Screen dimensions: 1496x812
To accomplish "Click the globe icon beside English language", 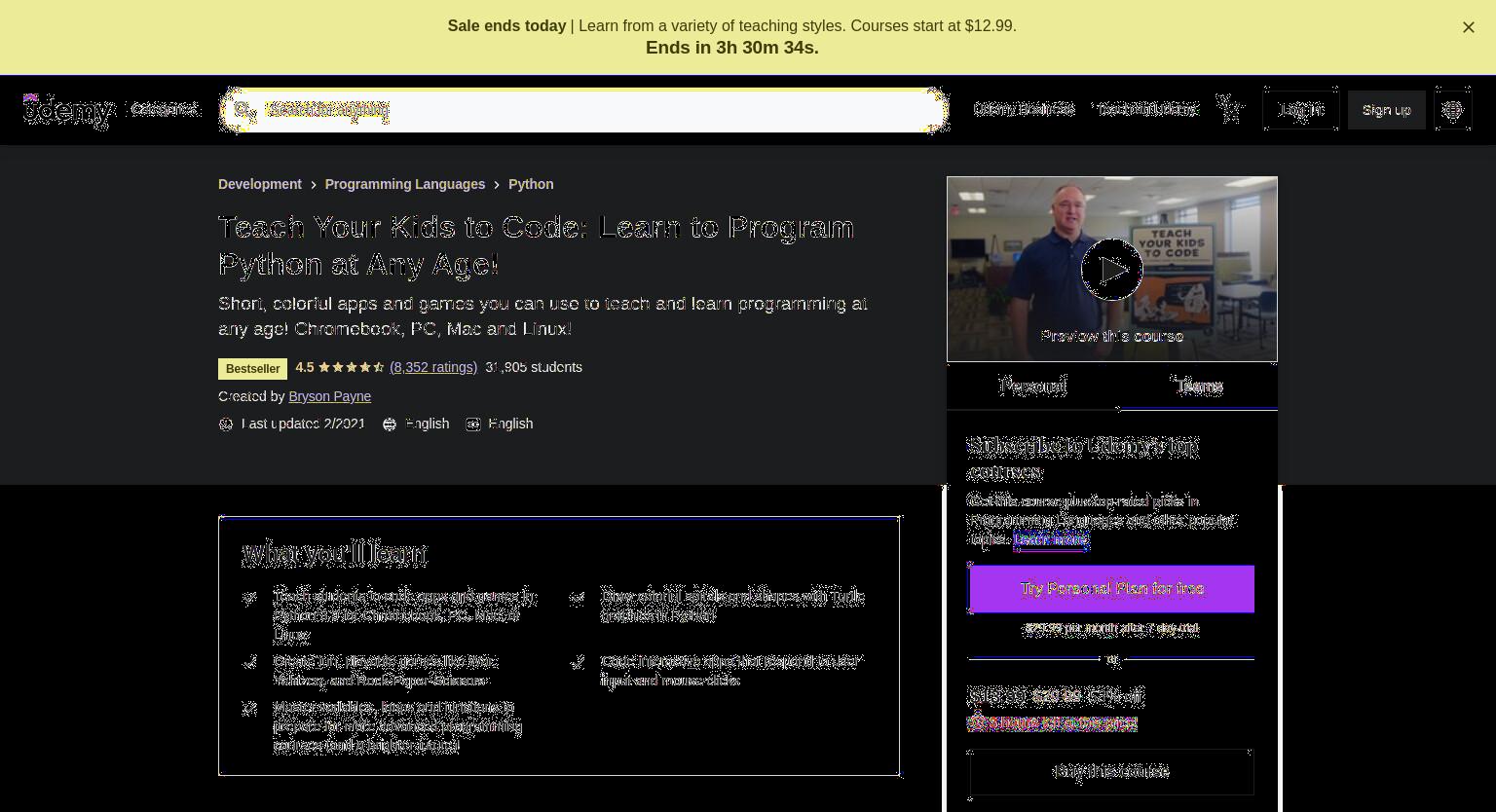I will click(x=390, y=424).
